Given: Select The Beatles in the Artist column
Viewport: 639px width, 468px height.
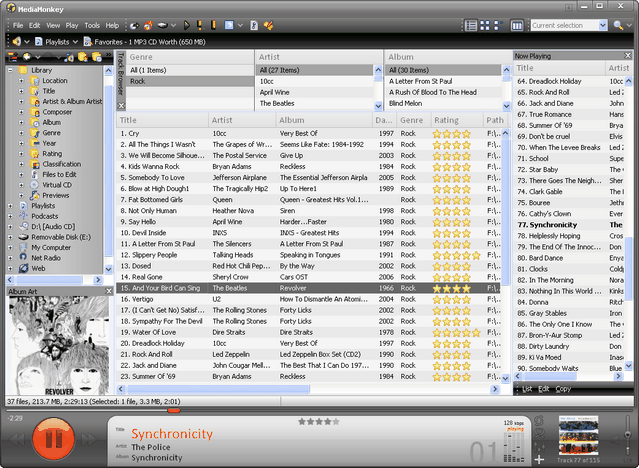Looking at the screenshot, I should pos(315,103).
